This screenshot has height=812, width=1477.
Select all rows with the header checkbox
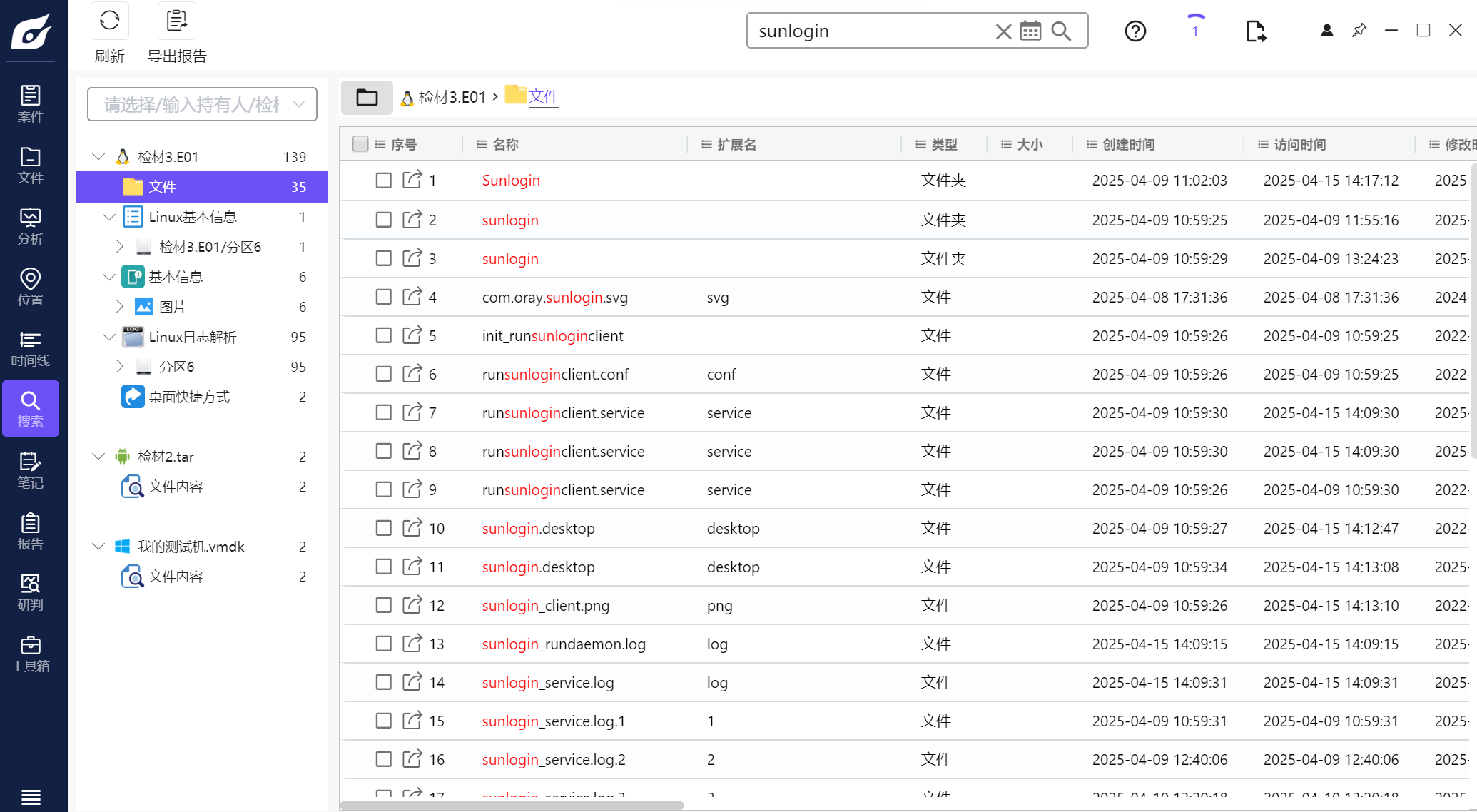pyautogui.click(x=360, y=143)
